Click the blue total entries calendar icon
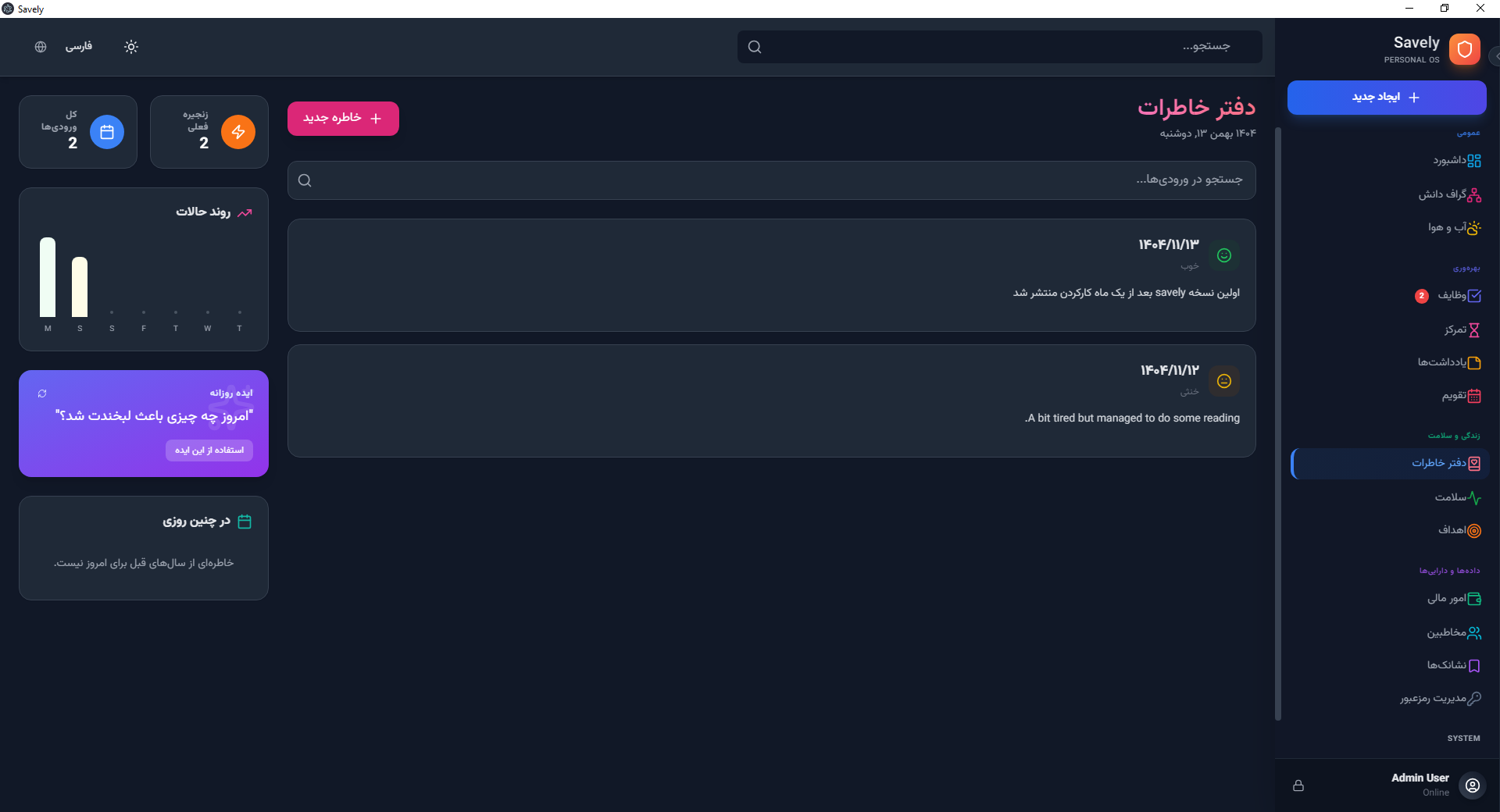Viewport: 1500px width, 812px height. coord(107,132)
